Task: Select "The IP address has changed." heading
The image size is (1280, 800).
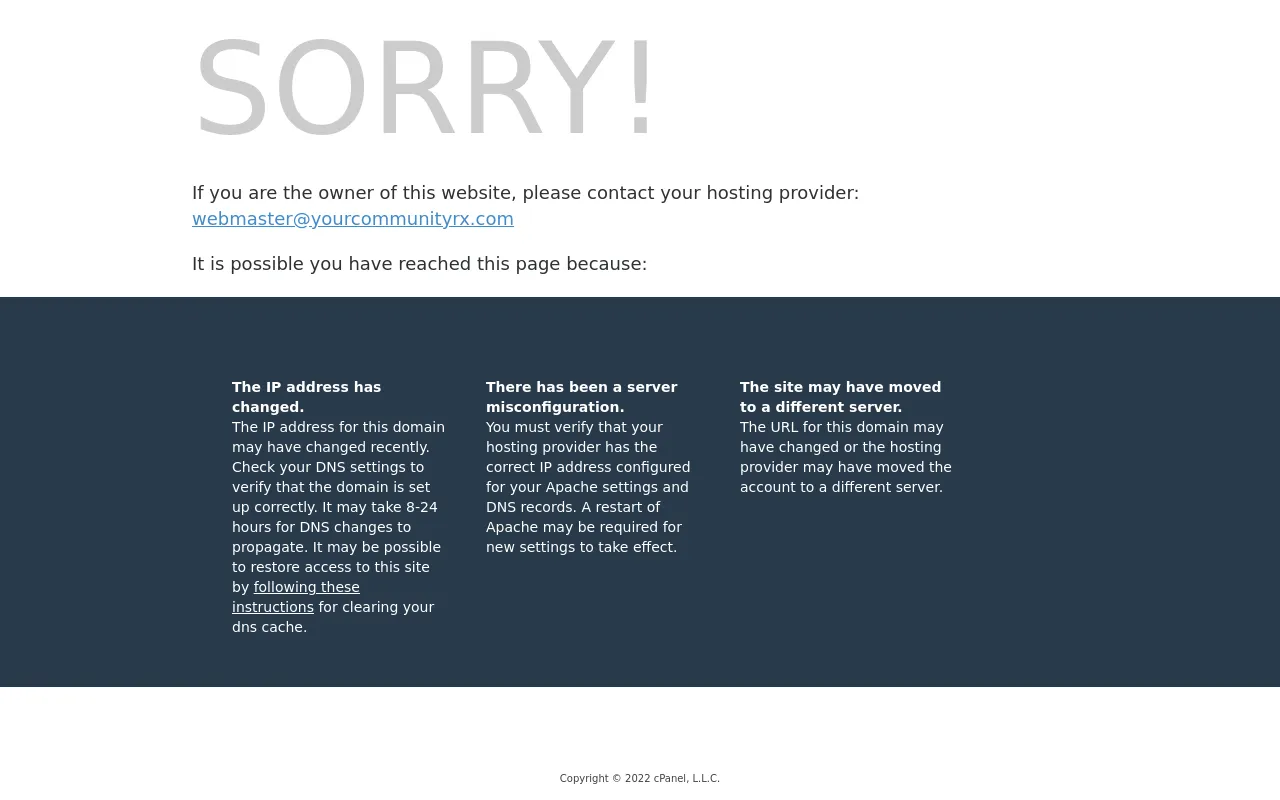Action: pyautogui.click(x=307, y=397)
